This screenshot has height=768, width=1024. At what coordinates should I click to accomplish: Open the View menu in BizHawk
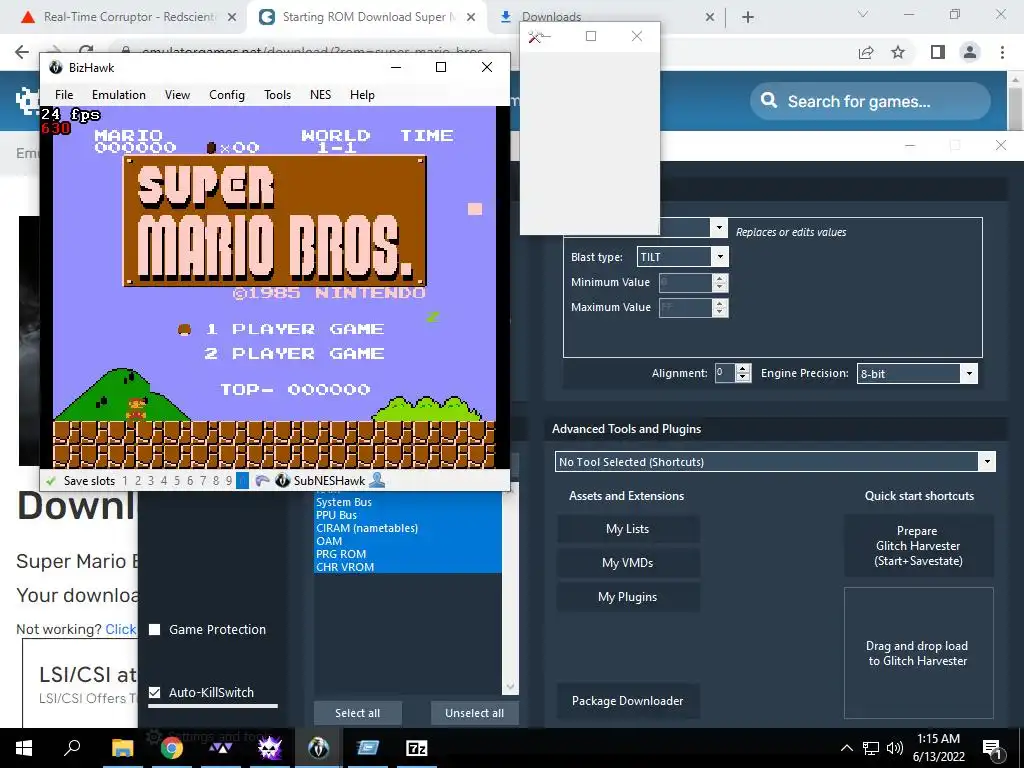pos(177,95)
